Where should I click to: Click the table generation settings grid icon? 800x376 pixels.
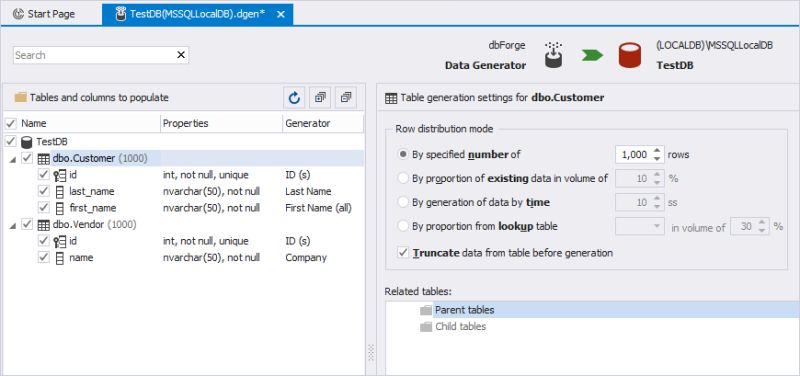(391, 98)
